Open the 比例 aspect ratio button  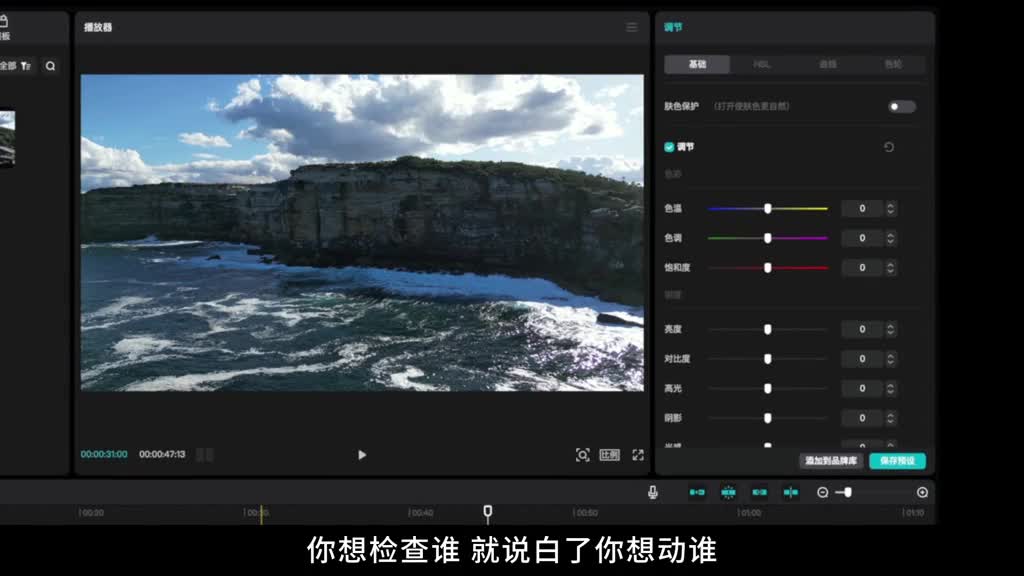pyautogui.click(x=609, y=455)
